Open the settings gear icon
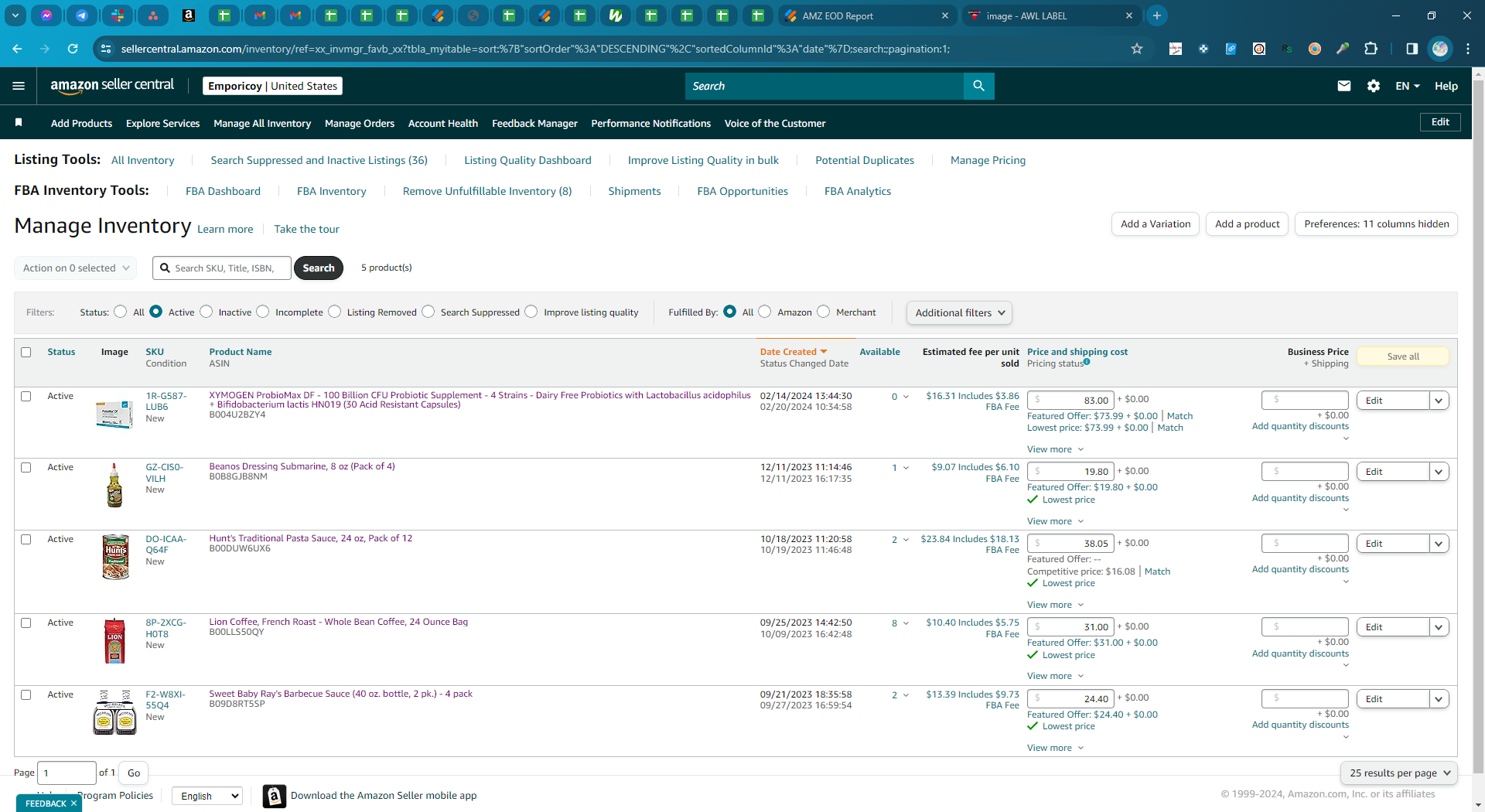This screenshot has height=812, width=1485. pos(1374,86)
